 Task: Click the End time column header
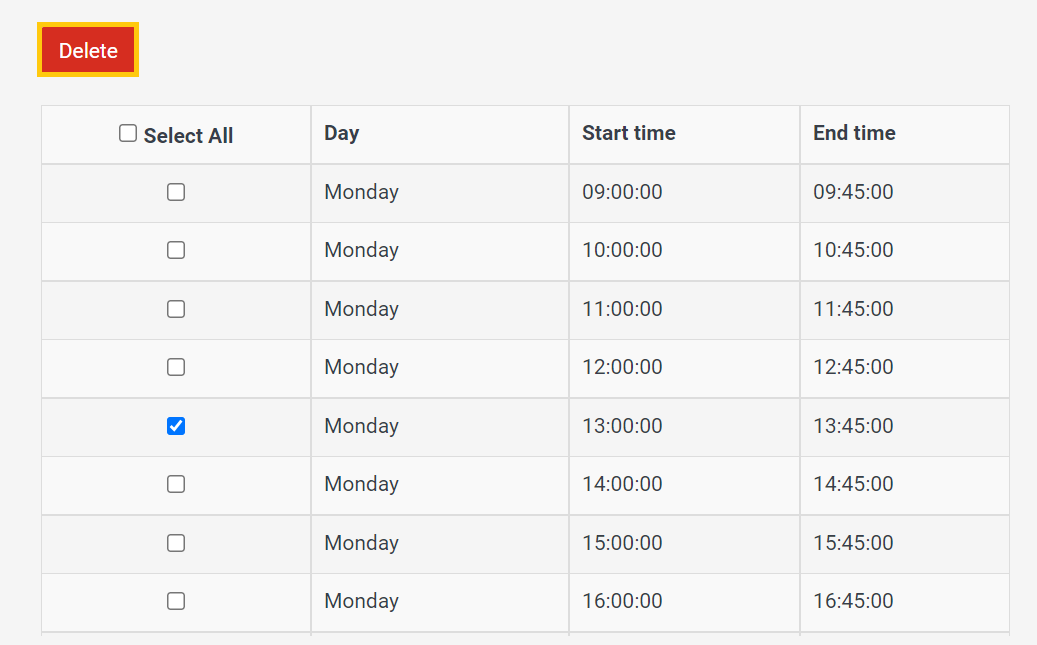coord(854,133)
